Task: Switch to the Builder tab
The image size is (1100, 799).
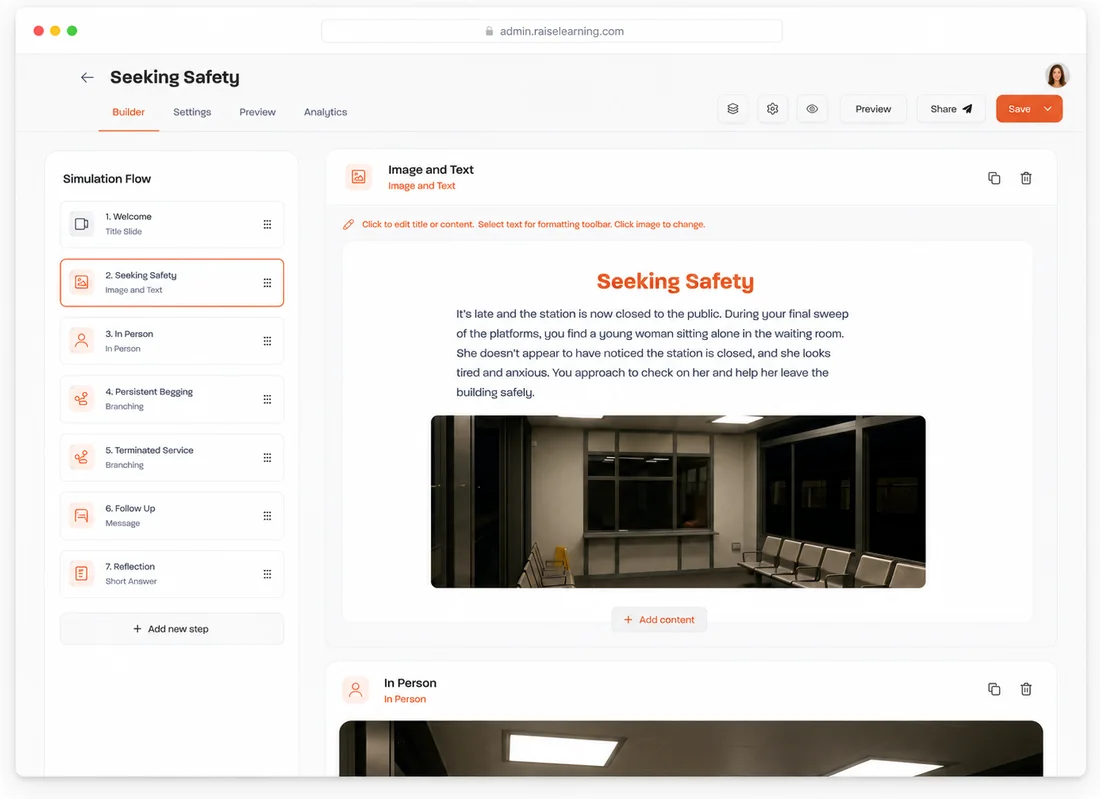Action: (x=128, y=112)
